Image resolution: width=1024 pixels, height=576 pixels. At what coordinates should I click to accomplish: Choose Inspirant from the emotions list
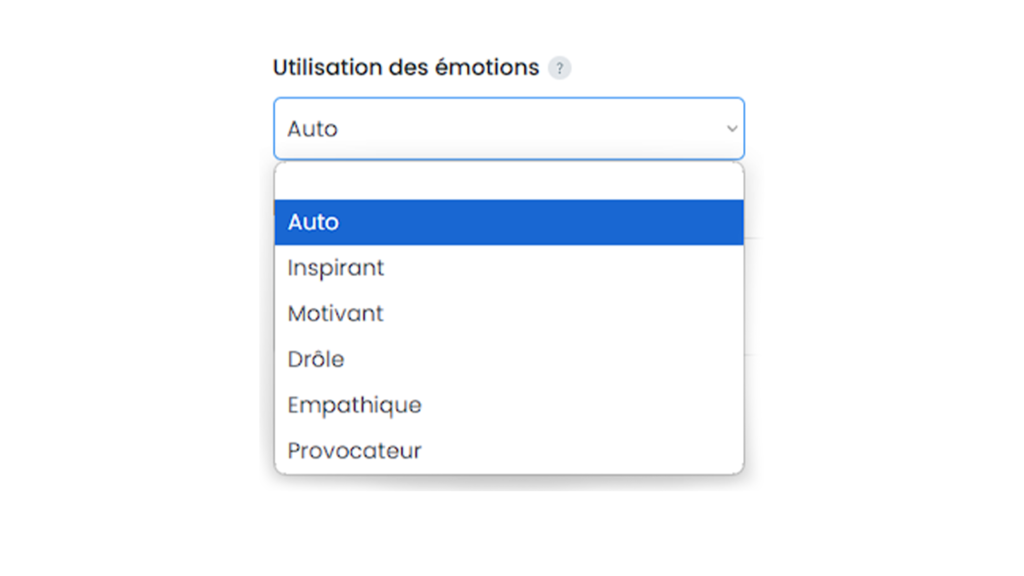point(509,268)
